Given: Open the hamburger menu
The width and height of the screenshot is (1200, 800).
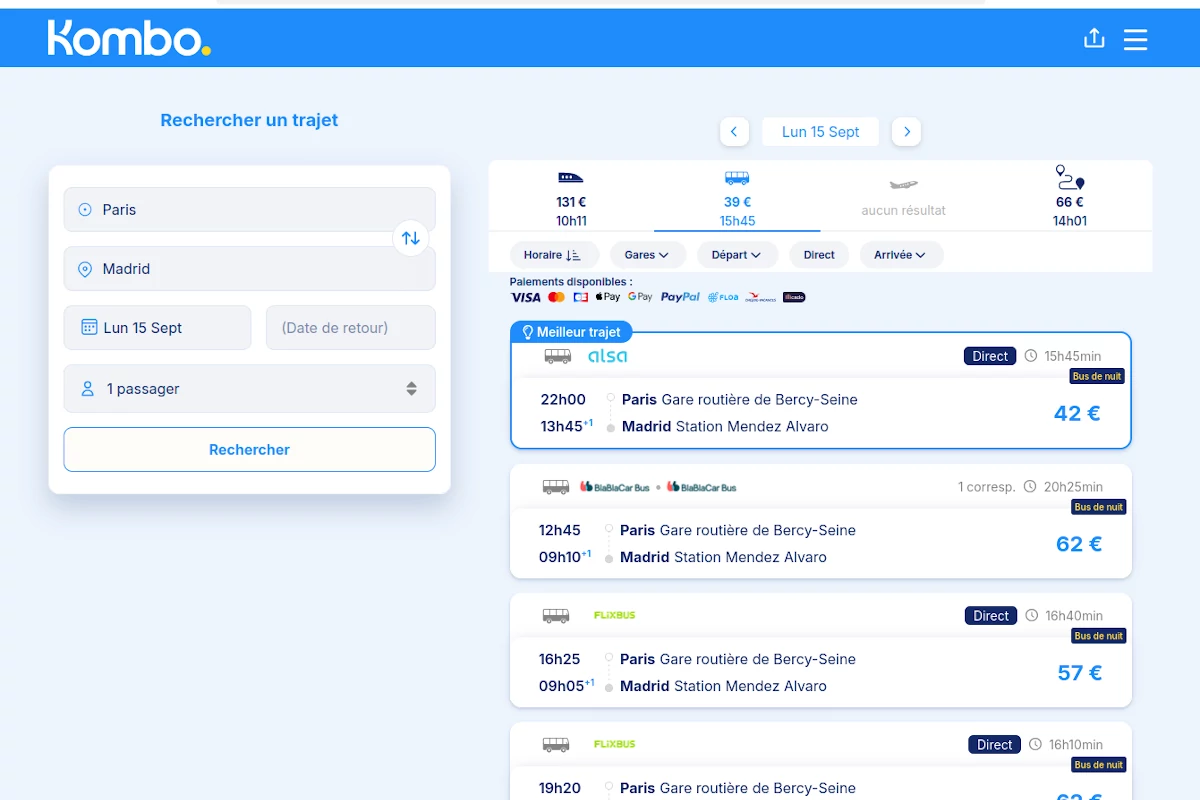Looking at the screenshot, I should point(1135,39).
